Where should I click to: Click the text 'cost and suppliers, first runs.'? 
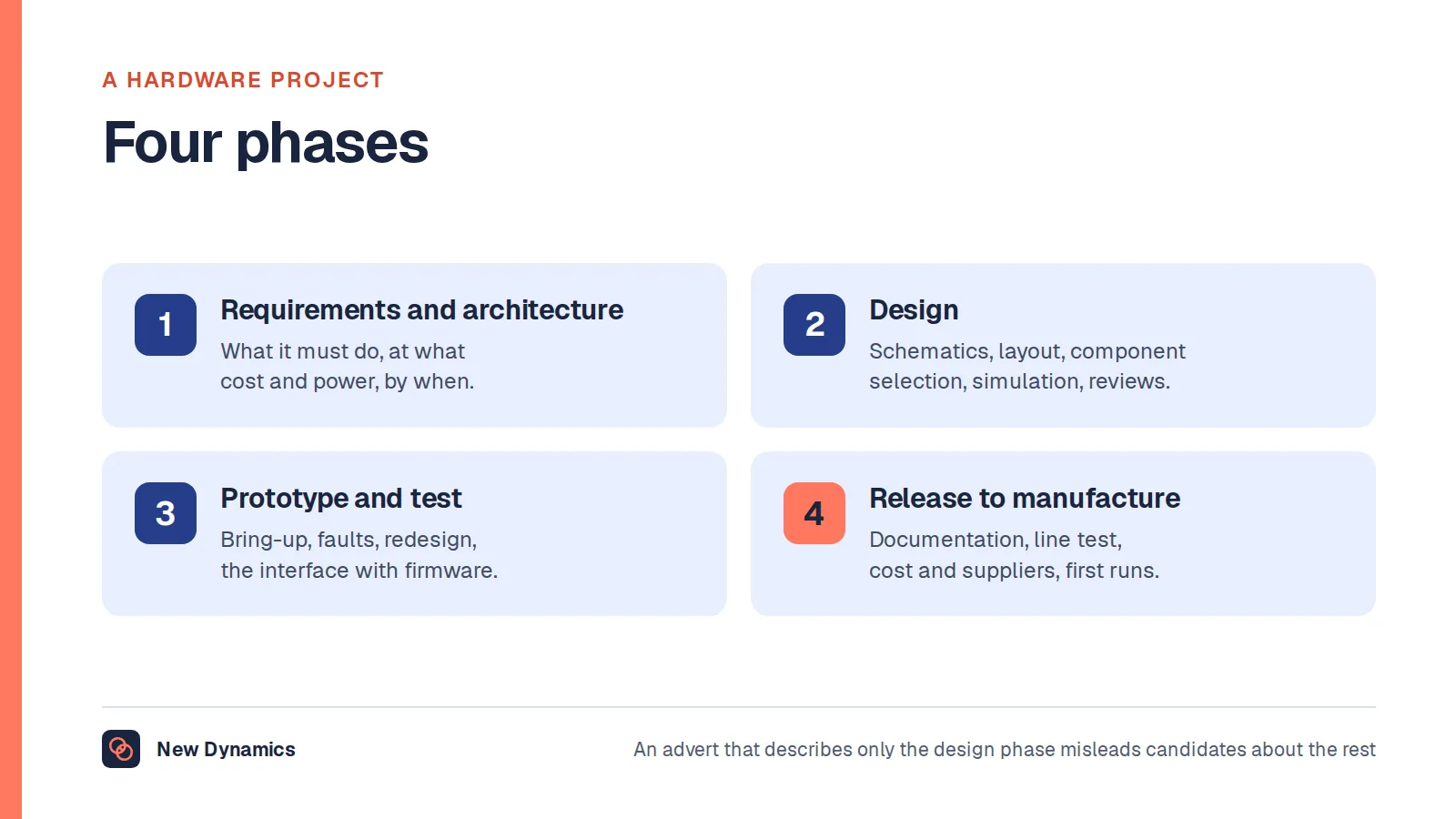[x=1015, y=571]
